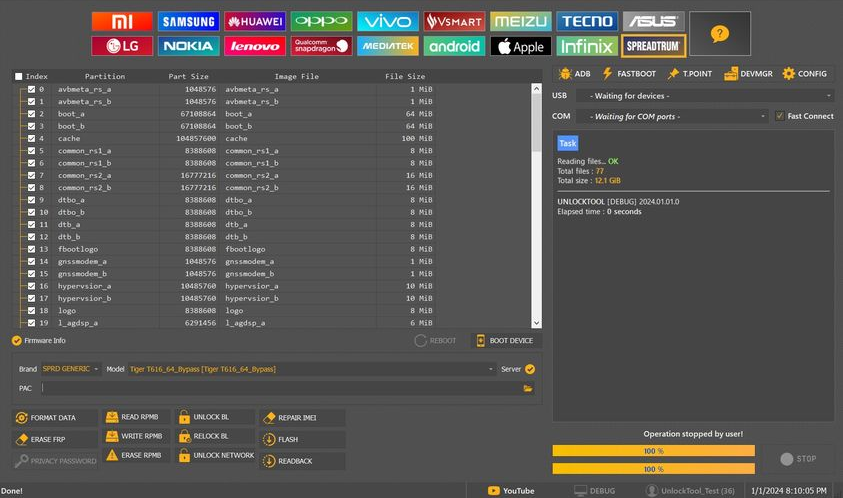Open the CONFIG settings tab

[x=805, y=74]
